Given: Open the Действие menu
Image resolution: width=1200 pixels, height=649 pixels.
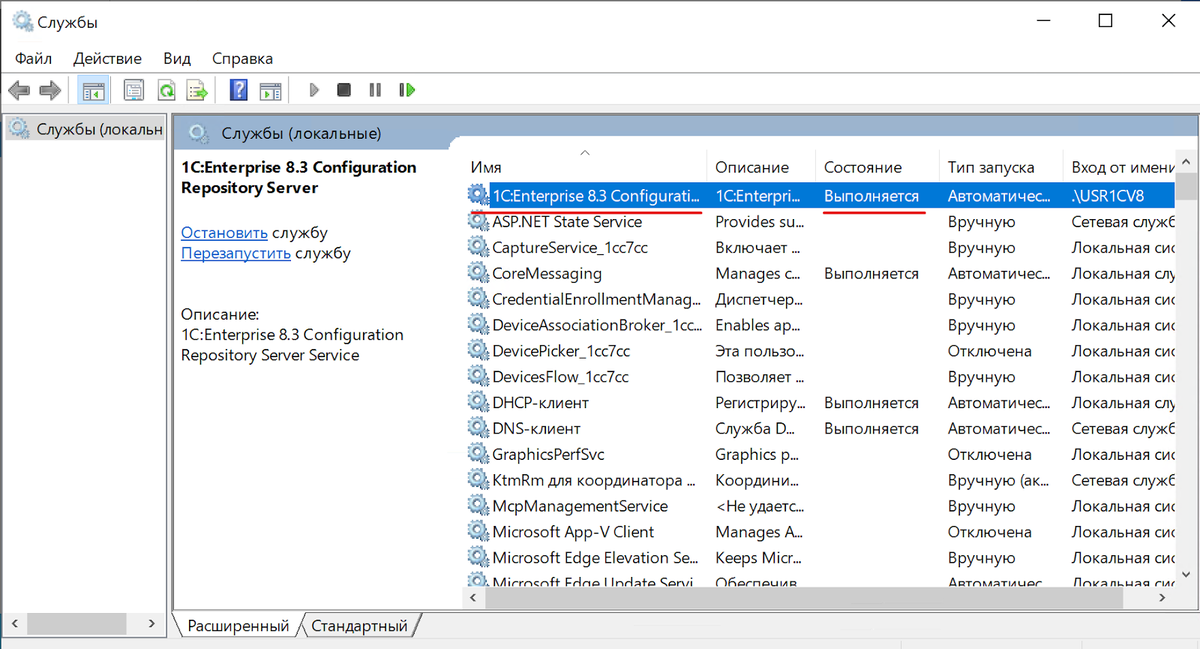Looking at the screenshot, I should pyautogui.click(x=108, y=58).
